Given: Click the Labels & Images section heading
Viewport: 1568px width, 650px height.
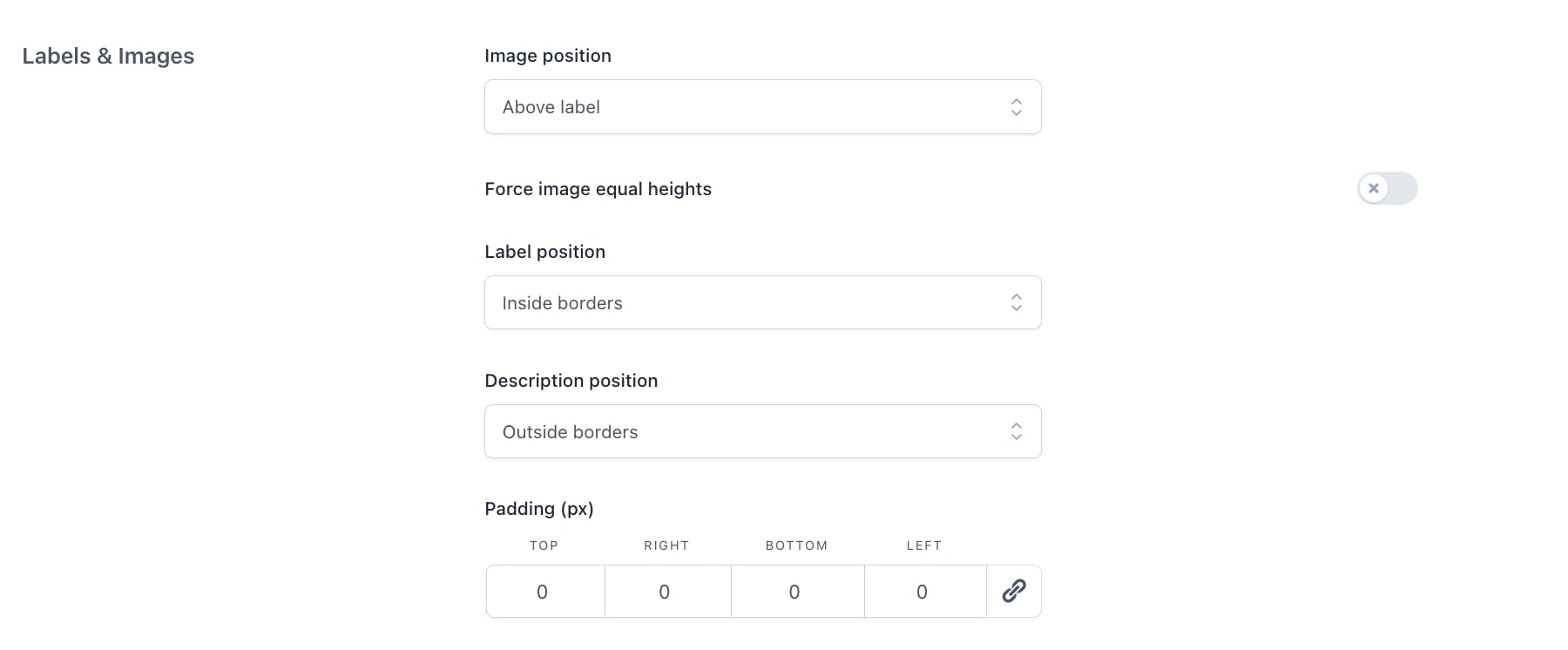Looking at the screenshot, I should tap(108, 56).
